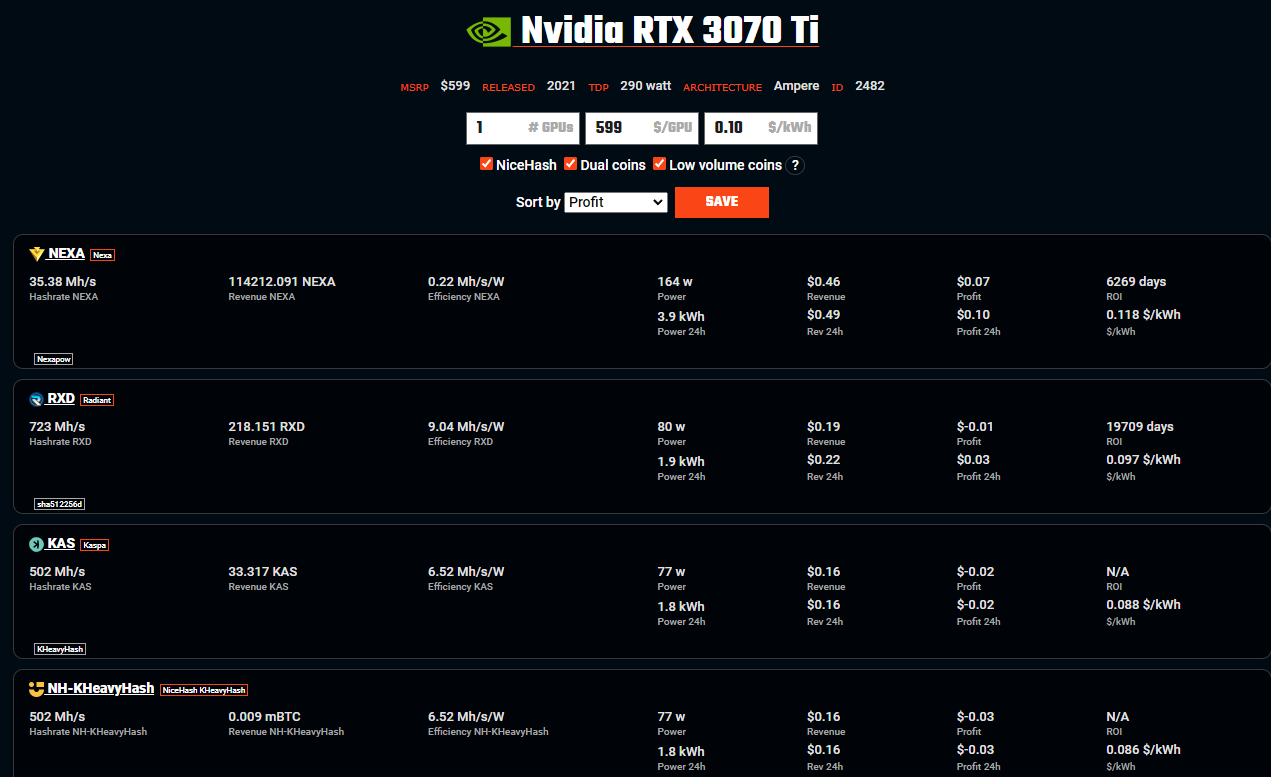1271x777 pixels.
Task: Click the Released 2021 value
Action: pos(561,86)
